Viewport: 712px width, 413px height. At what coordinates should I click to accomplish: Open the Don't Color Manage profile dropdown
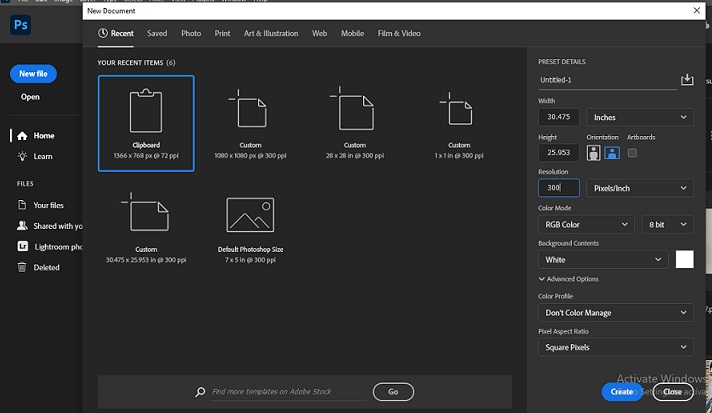click(615, 312)
